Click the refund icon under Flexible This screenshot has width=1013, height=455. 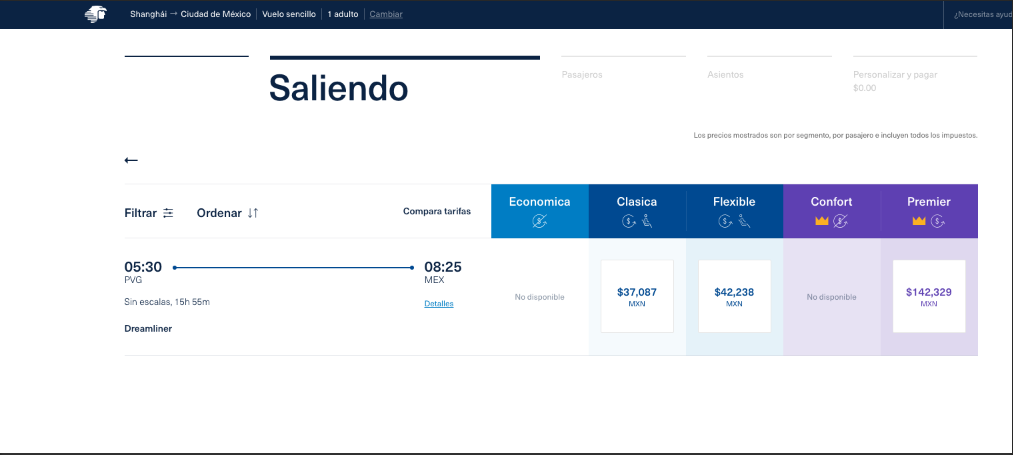tap(726, 221)
